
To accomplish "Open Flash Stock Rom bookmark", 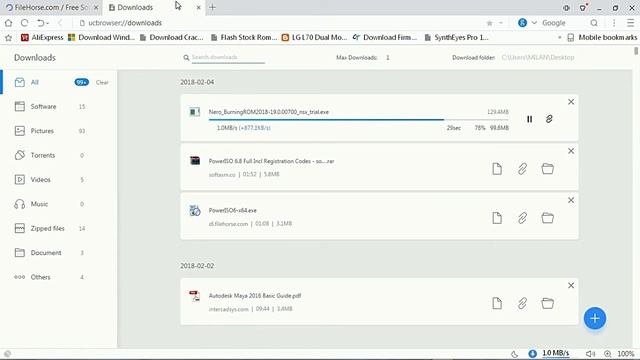I will coord(244,38).
